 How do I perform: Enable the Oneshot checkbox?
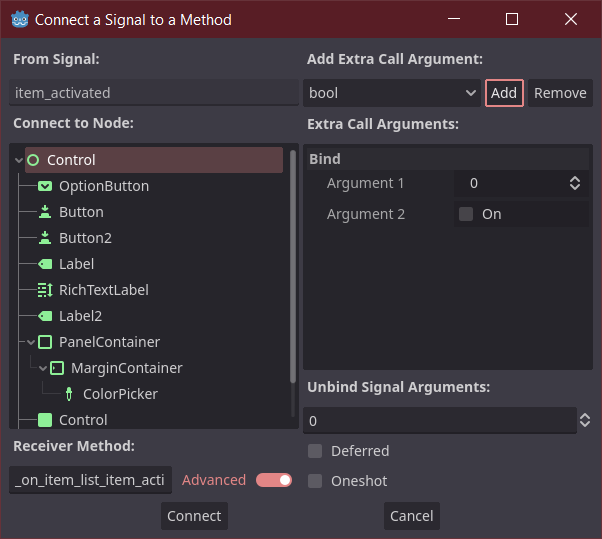(x=315, y=481)
